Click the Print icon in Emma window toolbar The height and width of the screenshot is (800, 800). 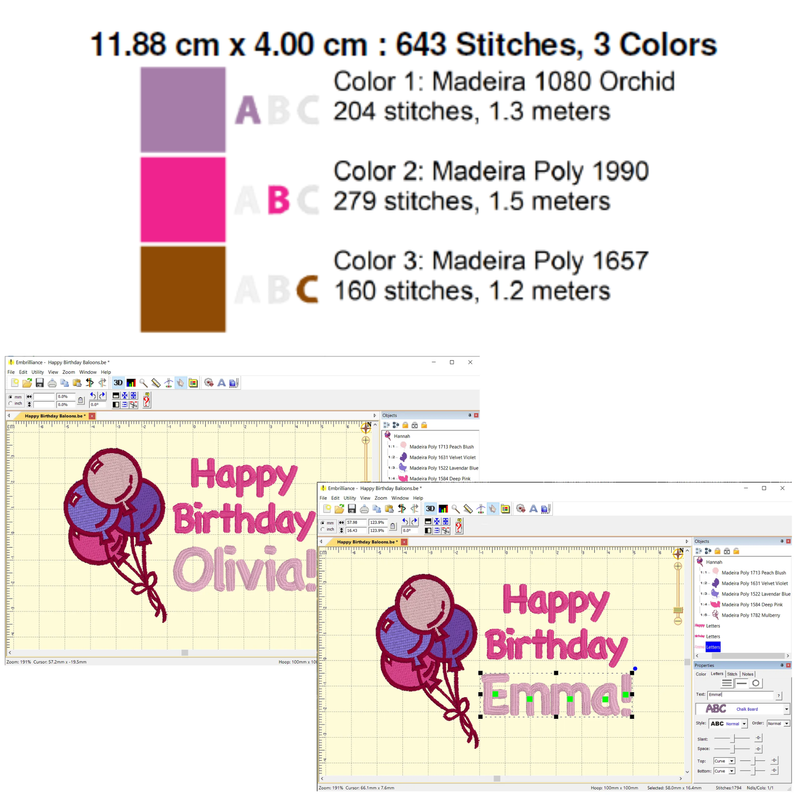click(x=364, y=509)
